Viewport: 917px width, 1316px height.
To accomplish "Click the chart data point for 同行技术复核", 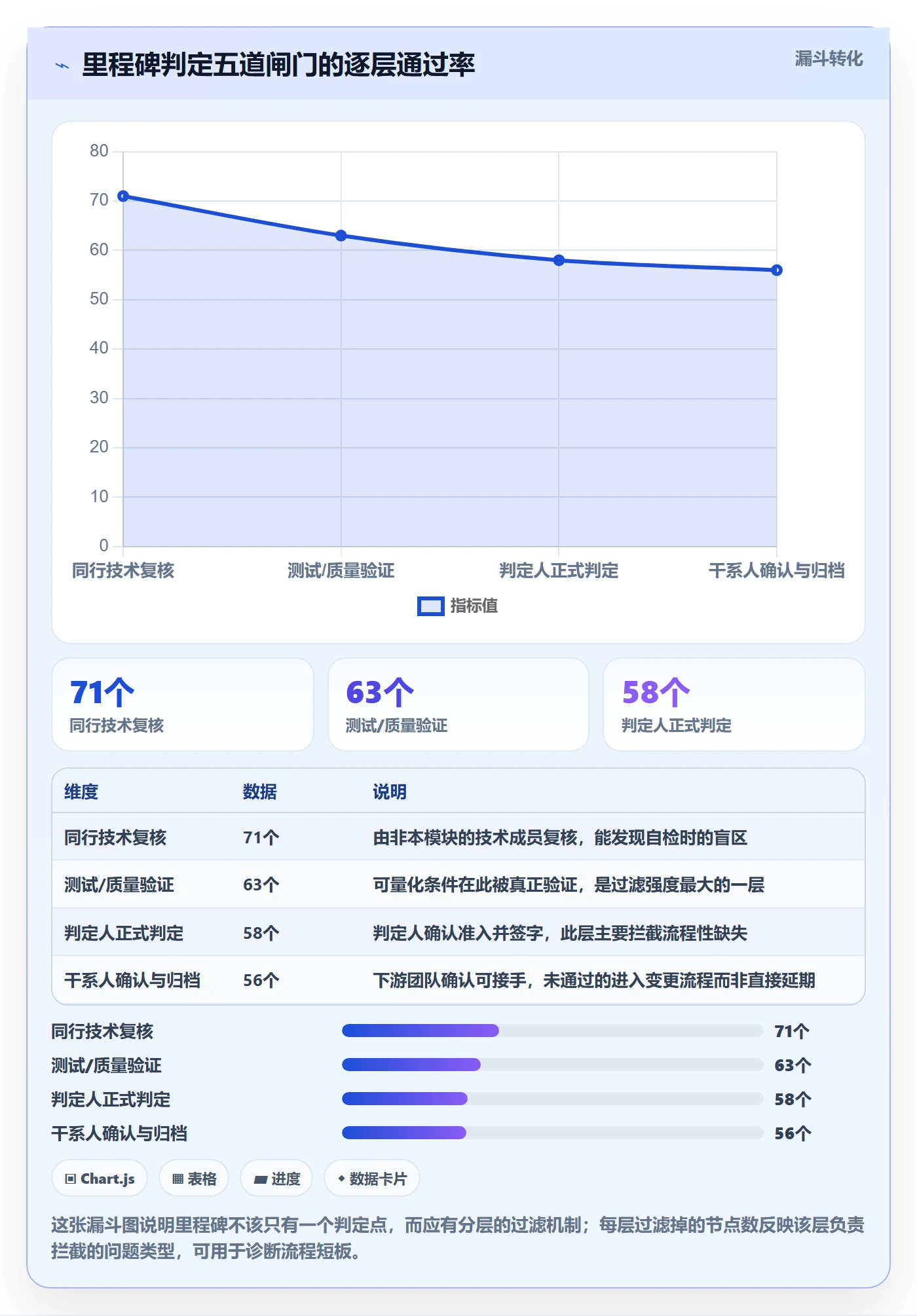I will [123, 196].
